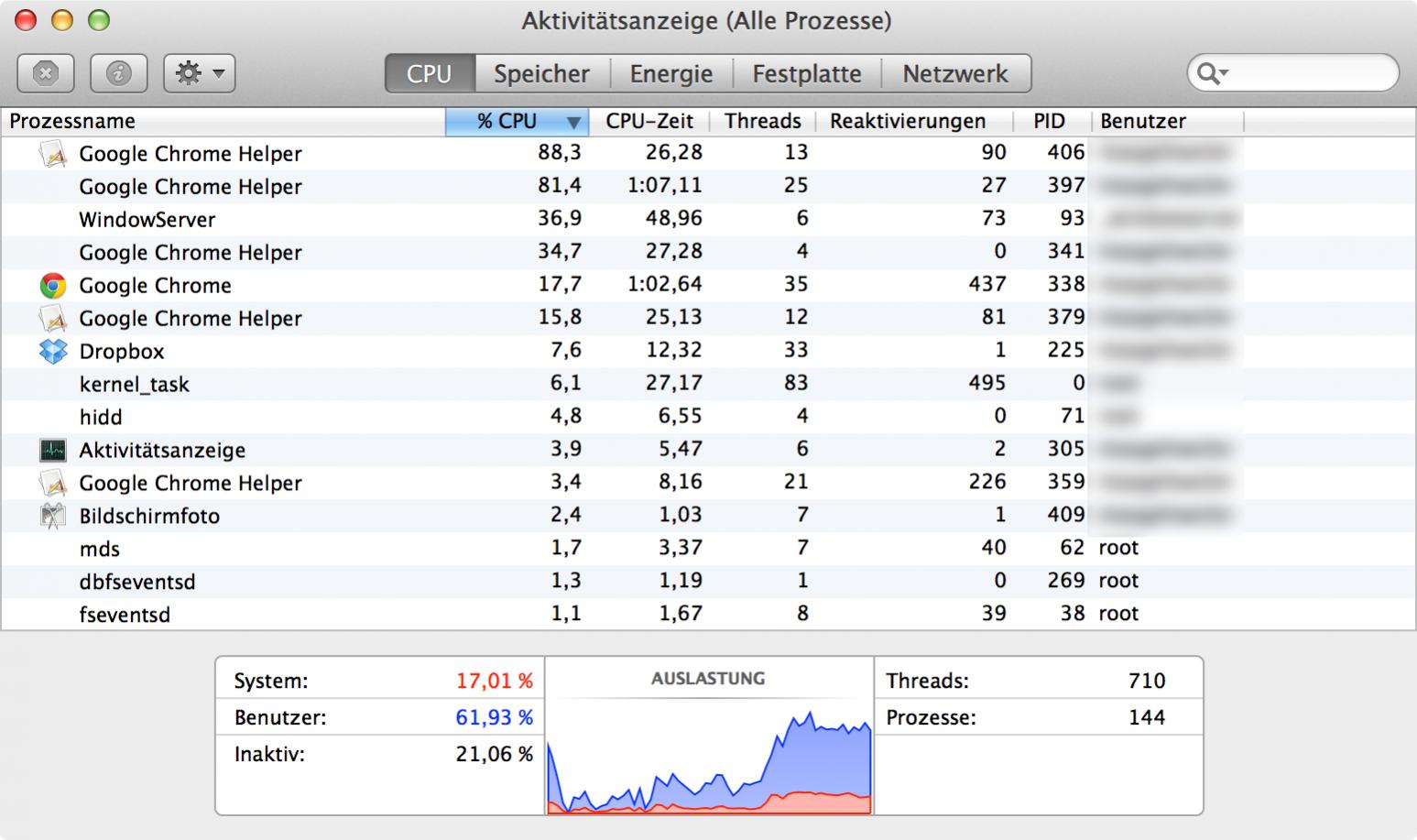Click the search field

click(1293, 73)
